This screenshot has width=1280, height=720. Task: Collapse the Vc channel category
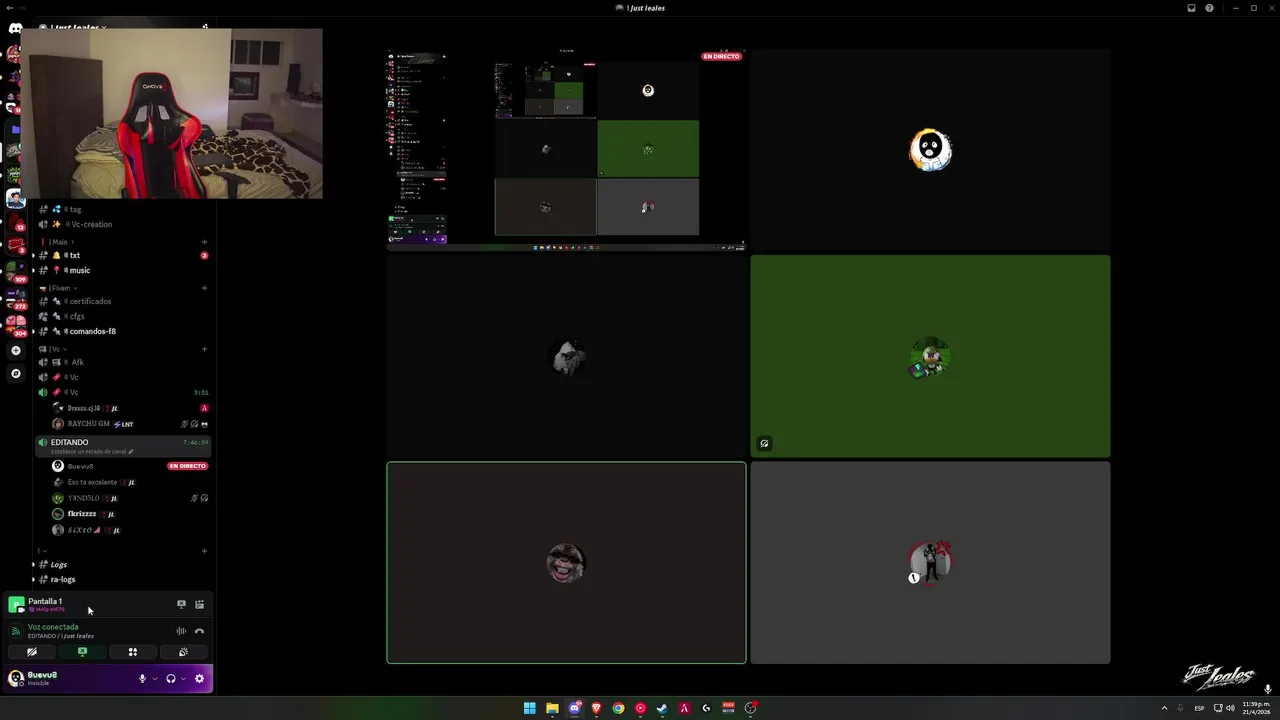[x=52, y=349]
